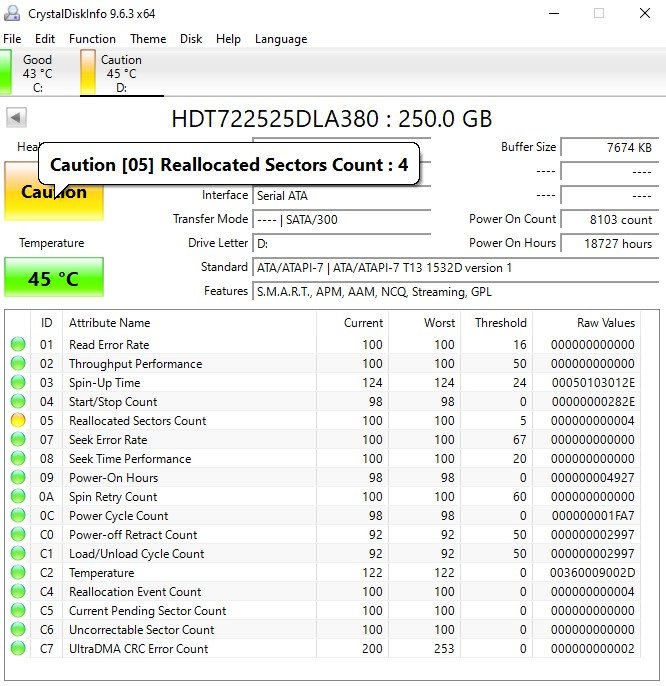Click green status dot for Seek Time Performance

(x=18, y=458)
